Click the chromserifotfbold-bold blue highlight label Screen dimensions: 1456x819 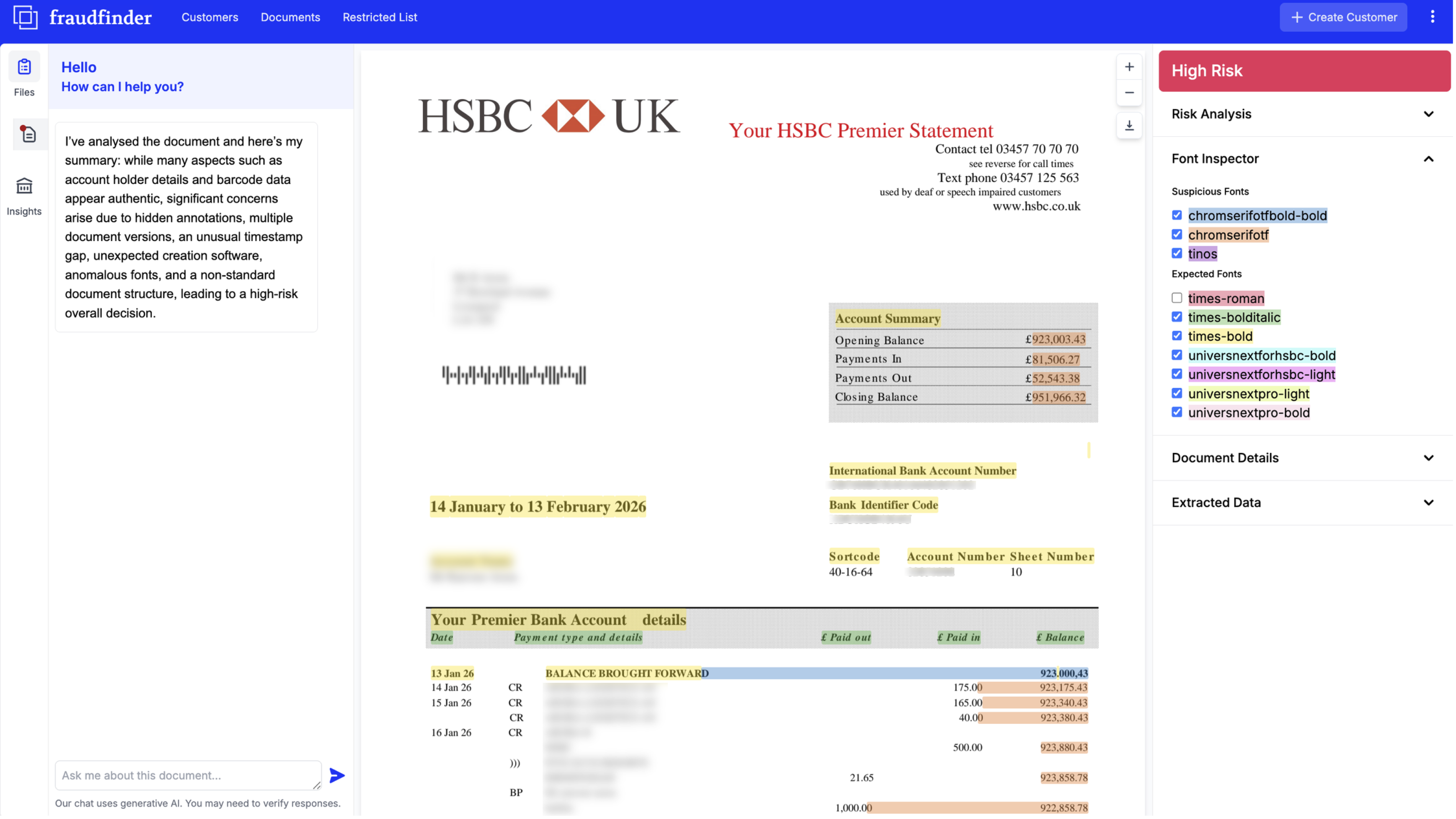coord(1257,215)
